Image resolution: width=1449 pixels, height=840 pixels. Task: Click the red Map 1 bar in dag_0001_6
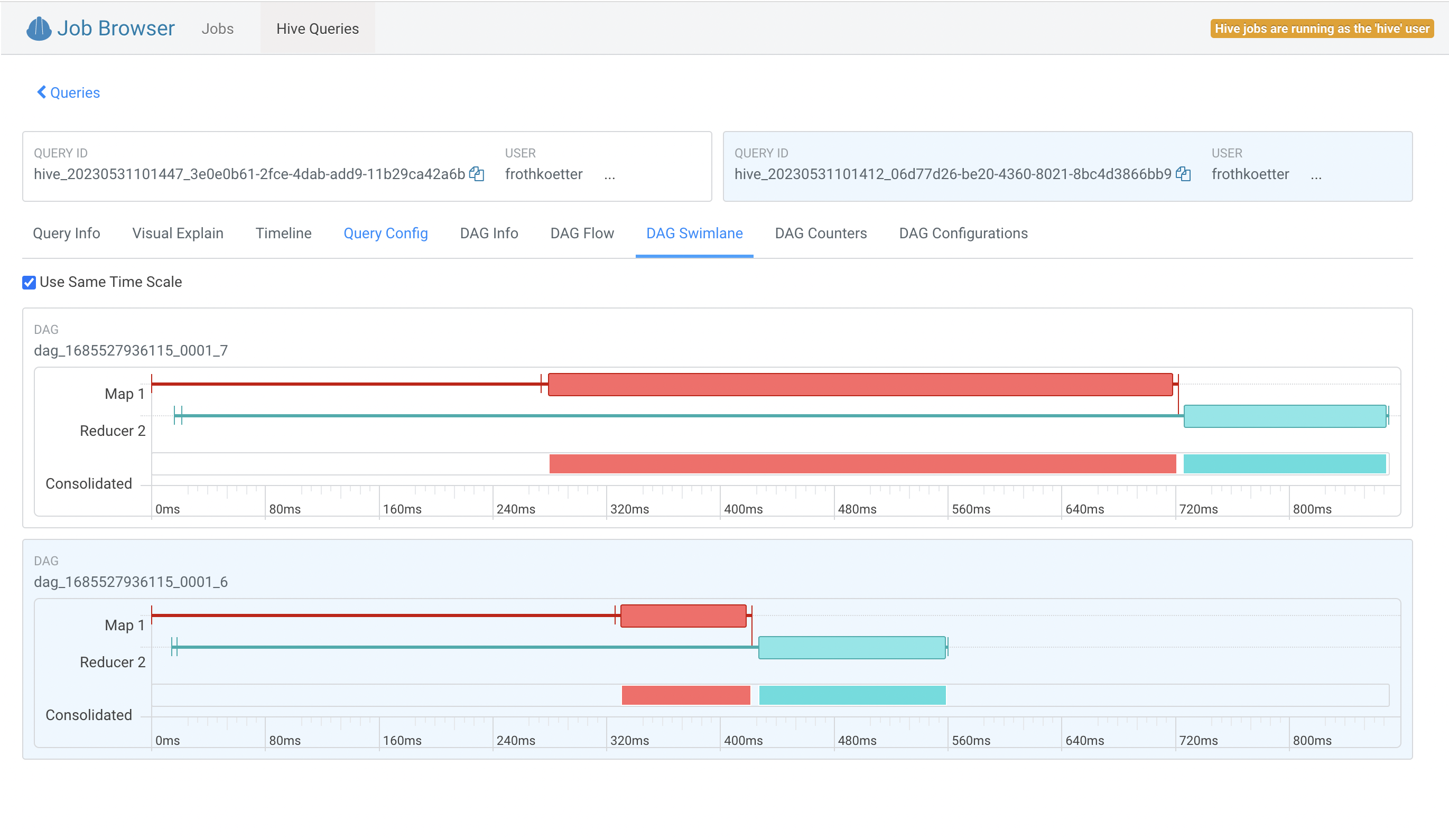[683, 616]
